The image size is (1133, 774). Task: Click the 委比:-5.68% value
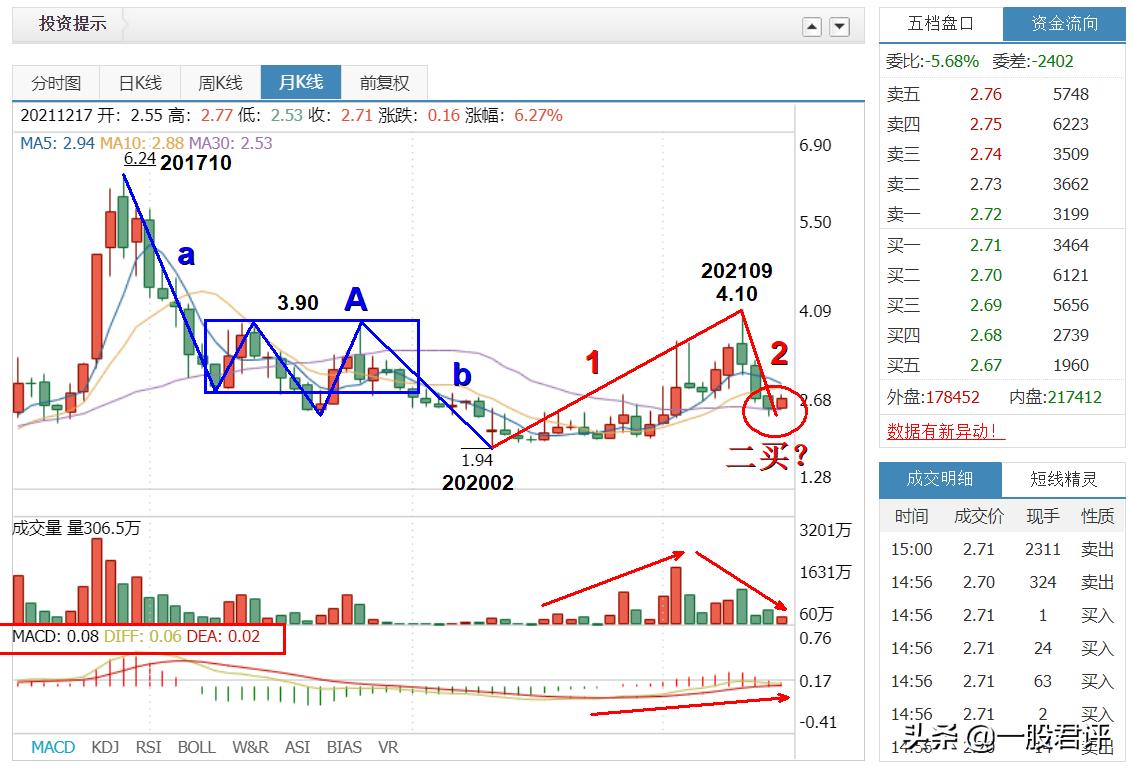pyautogui.click(x=932, y=61)
